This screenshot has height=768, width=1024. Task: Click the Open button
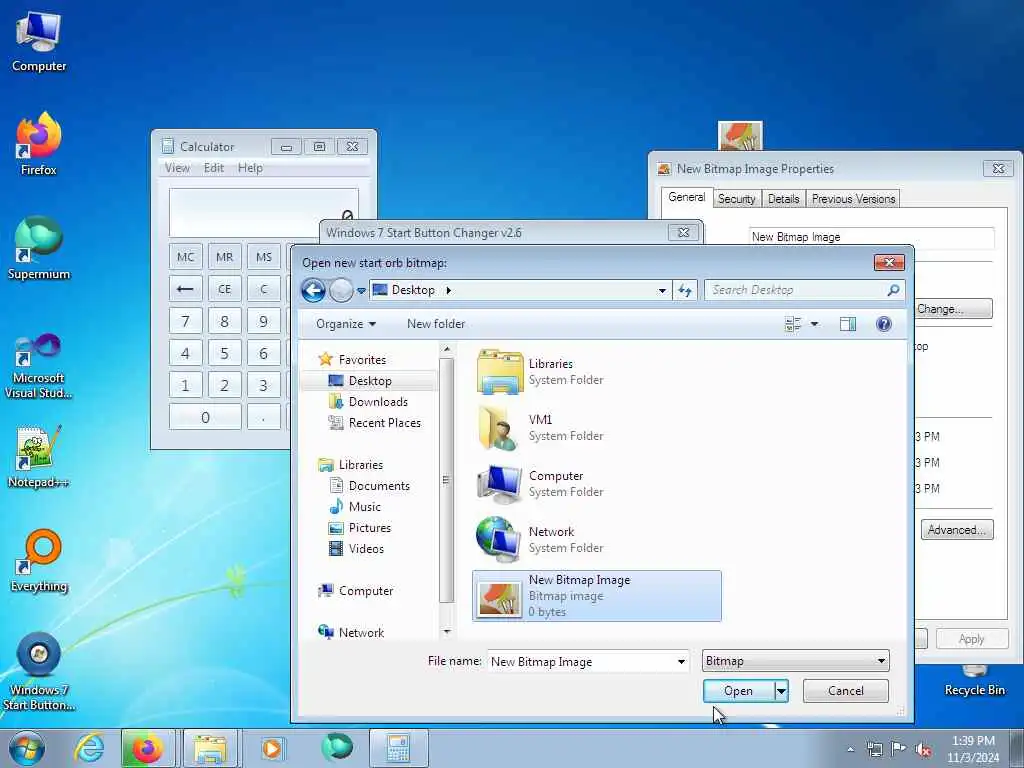[739, 691]
